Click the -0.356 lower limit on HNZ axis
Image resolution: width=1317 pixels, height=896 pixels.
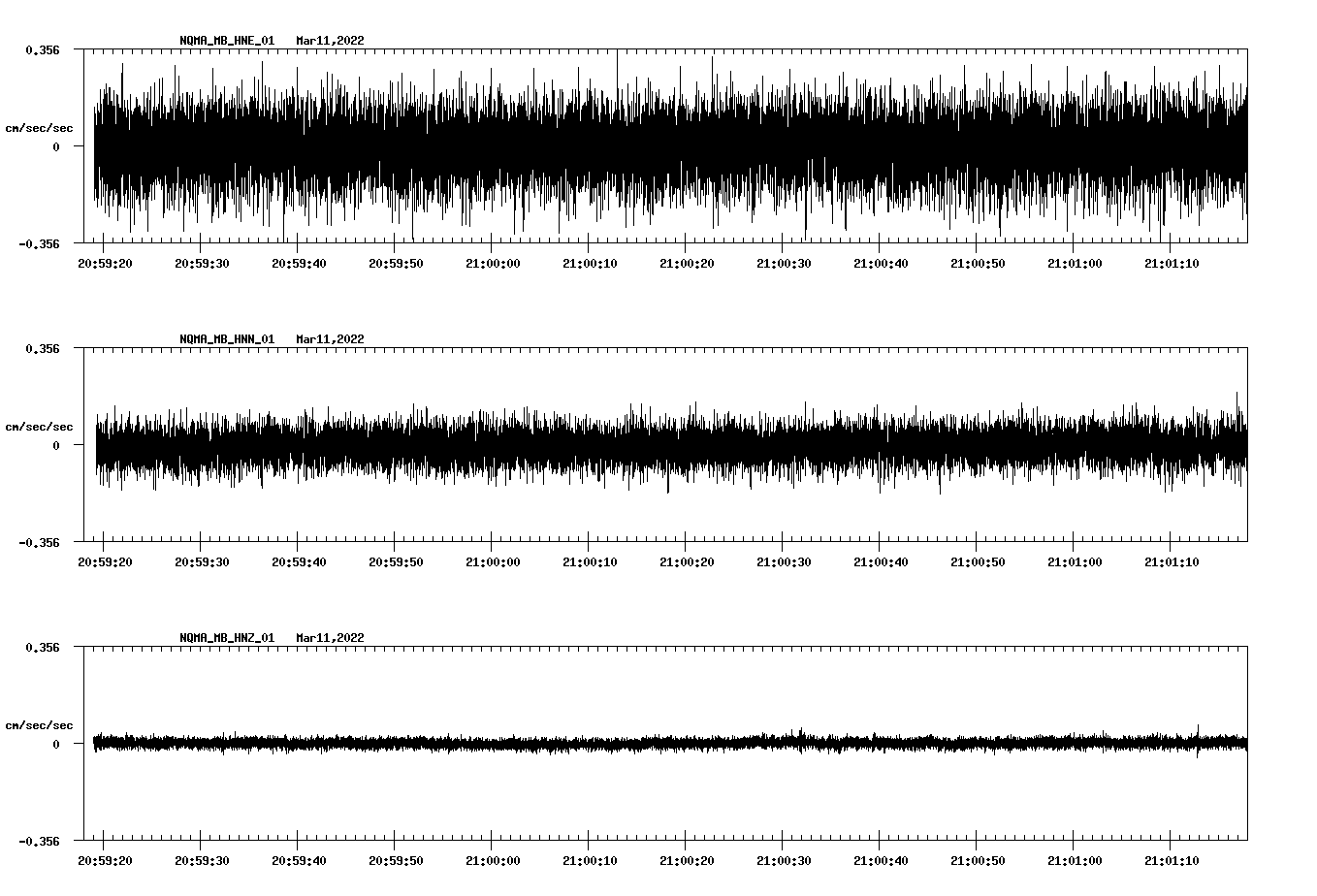coord(40,842)
